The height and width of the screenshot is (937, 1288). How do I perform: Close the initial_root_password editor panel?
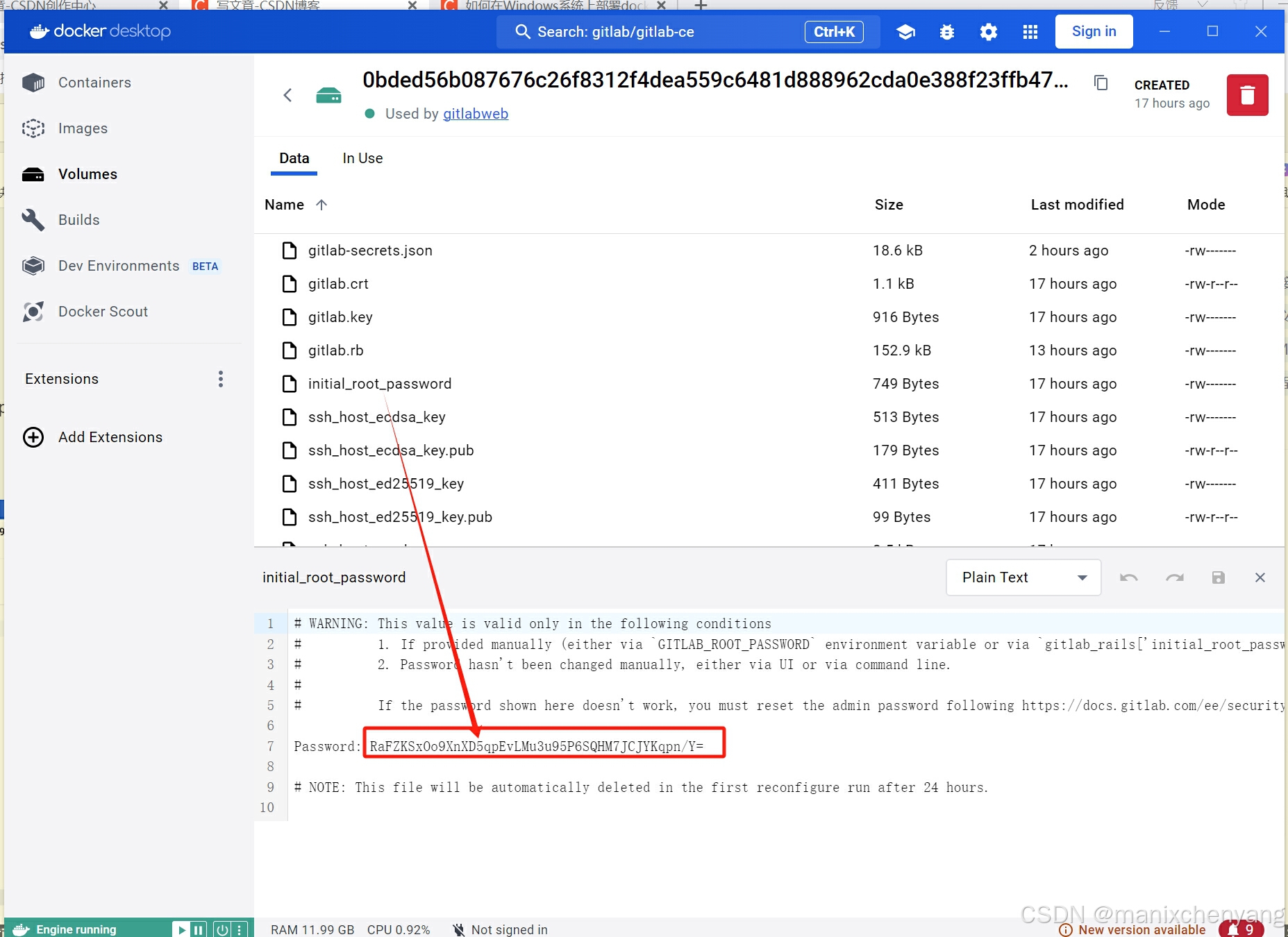click(1260, 577)
